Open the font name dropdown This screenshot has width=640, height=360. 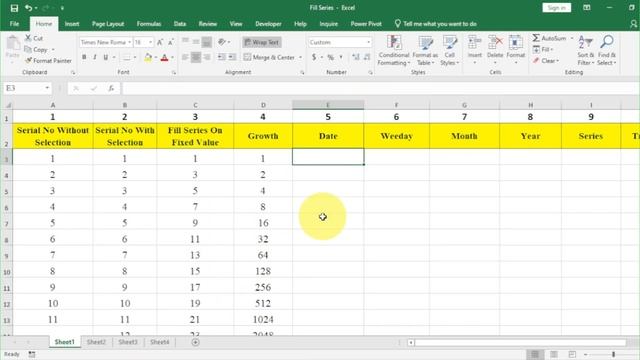tap(129, 42)
